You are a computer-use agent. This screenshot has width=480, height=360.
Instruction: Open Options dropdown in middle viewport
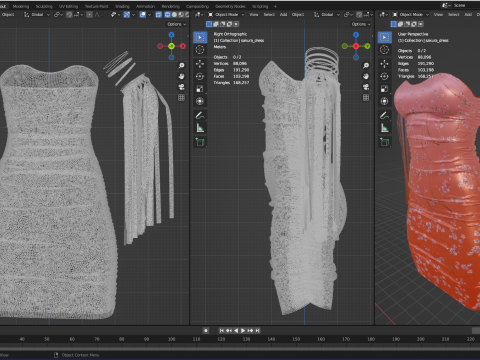click(361, 24)
